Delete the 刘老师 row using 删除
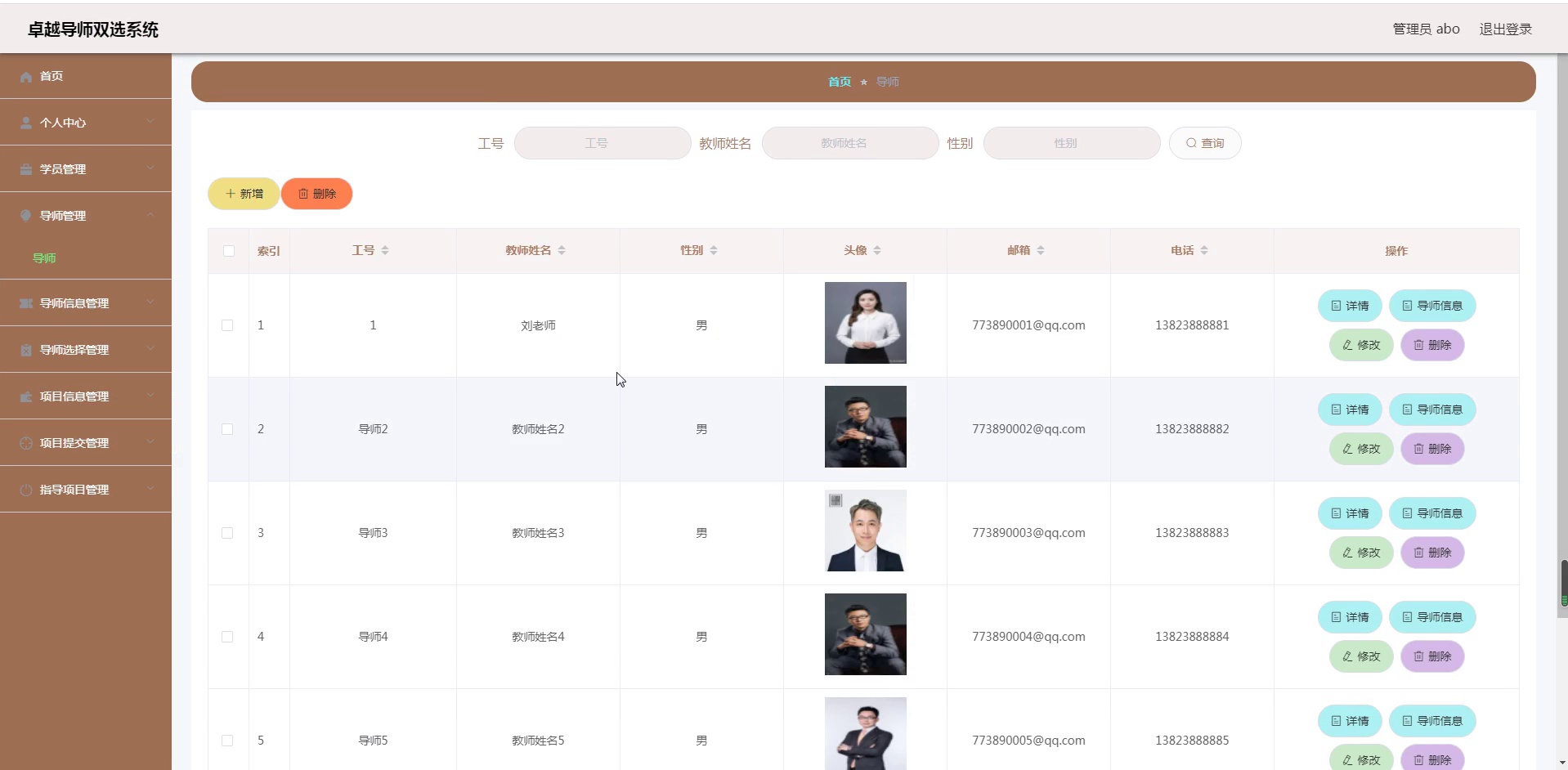The height and width of the screenshot is (770, 1568). pyautogui.click(x=1432, y=345)
